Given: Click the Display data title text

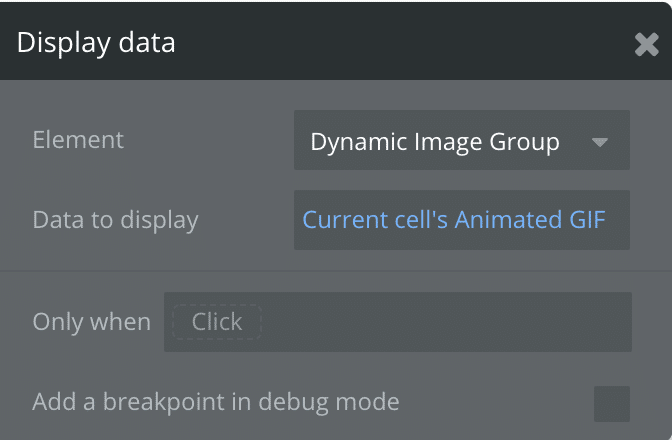Looking at the screenshot, I should click(96, 43).
